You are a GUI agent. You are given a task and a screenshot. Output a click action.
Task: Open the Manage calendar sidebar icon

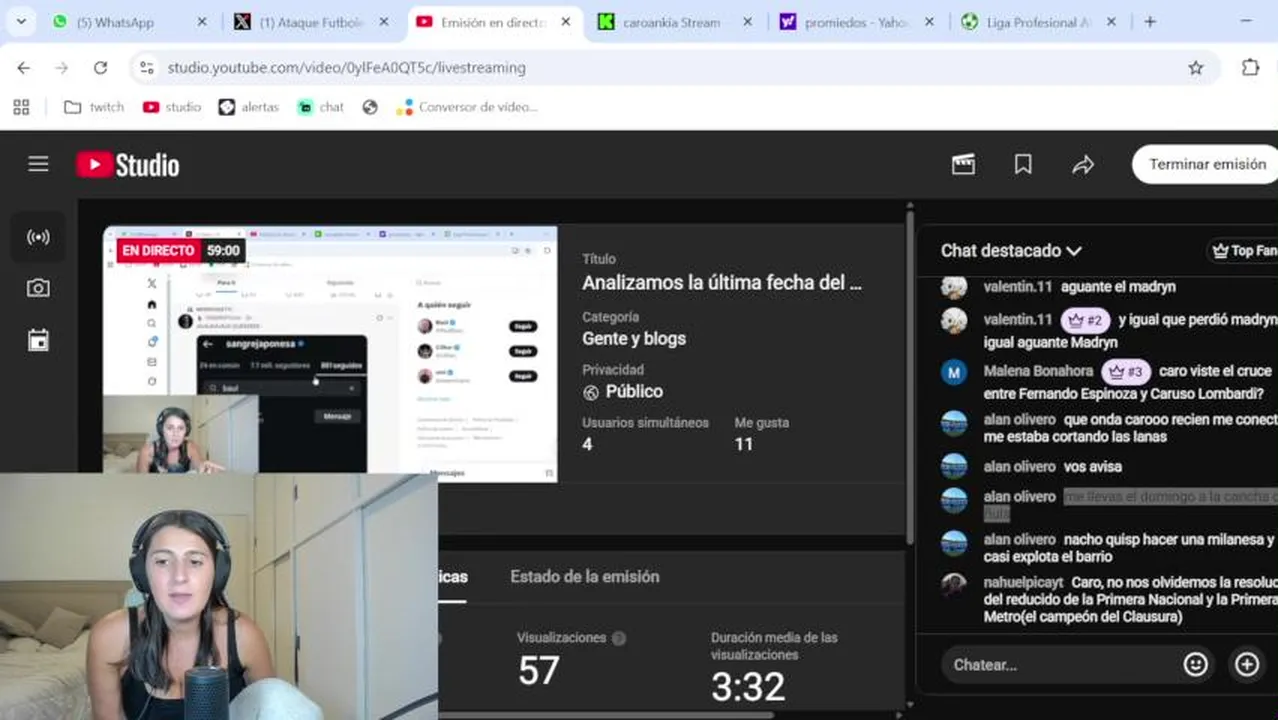(x=38, y=340)
